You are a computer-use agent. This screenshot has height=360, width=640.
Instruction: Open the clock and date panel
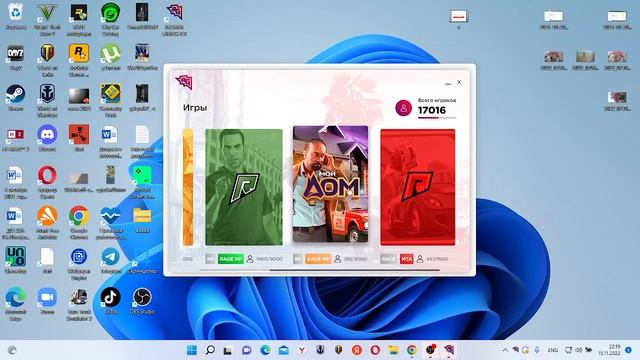click(610, 350)
